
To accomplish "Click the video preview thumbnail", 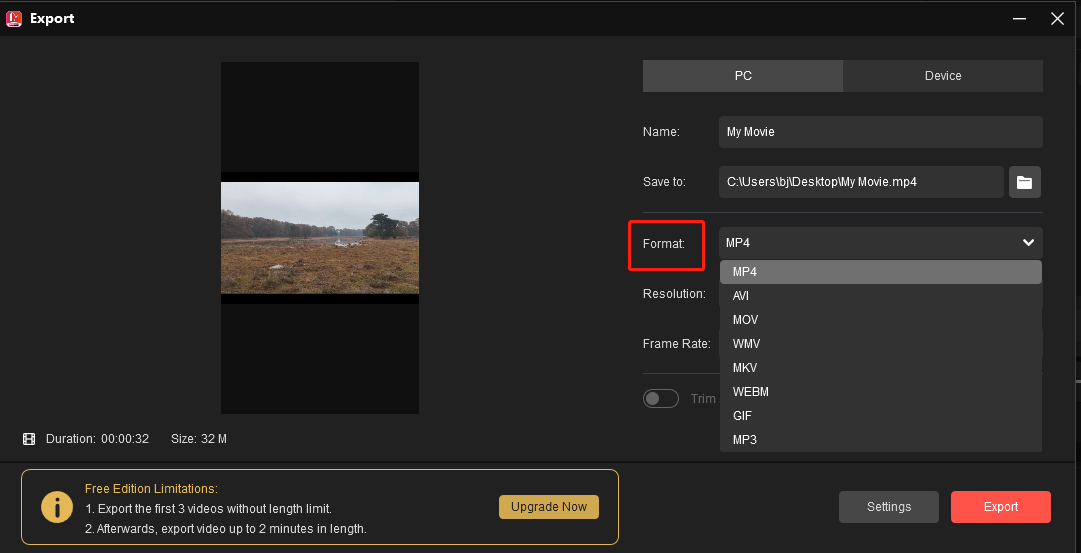I will pyautogui.click(x=320, y=238).
